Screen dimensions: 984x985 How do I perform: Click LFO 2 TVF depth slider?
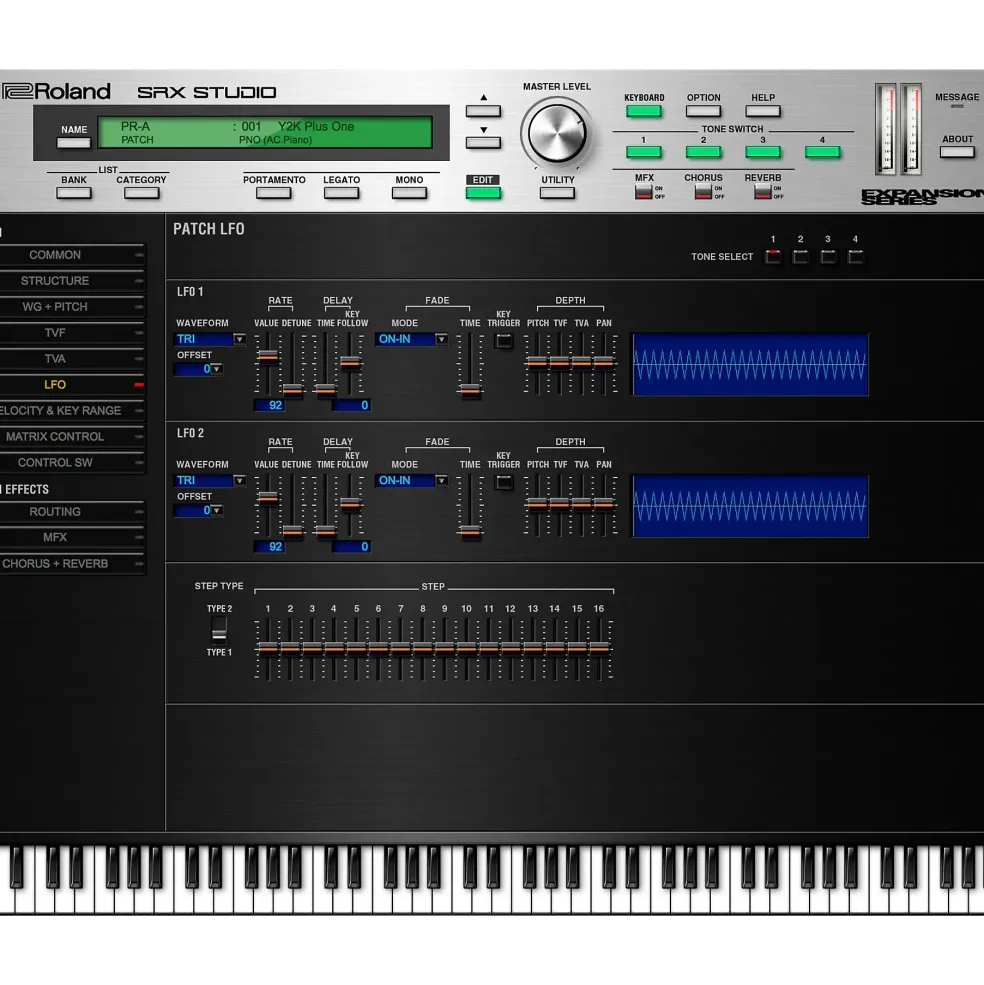click(x=559, y=503)
